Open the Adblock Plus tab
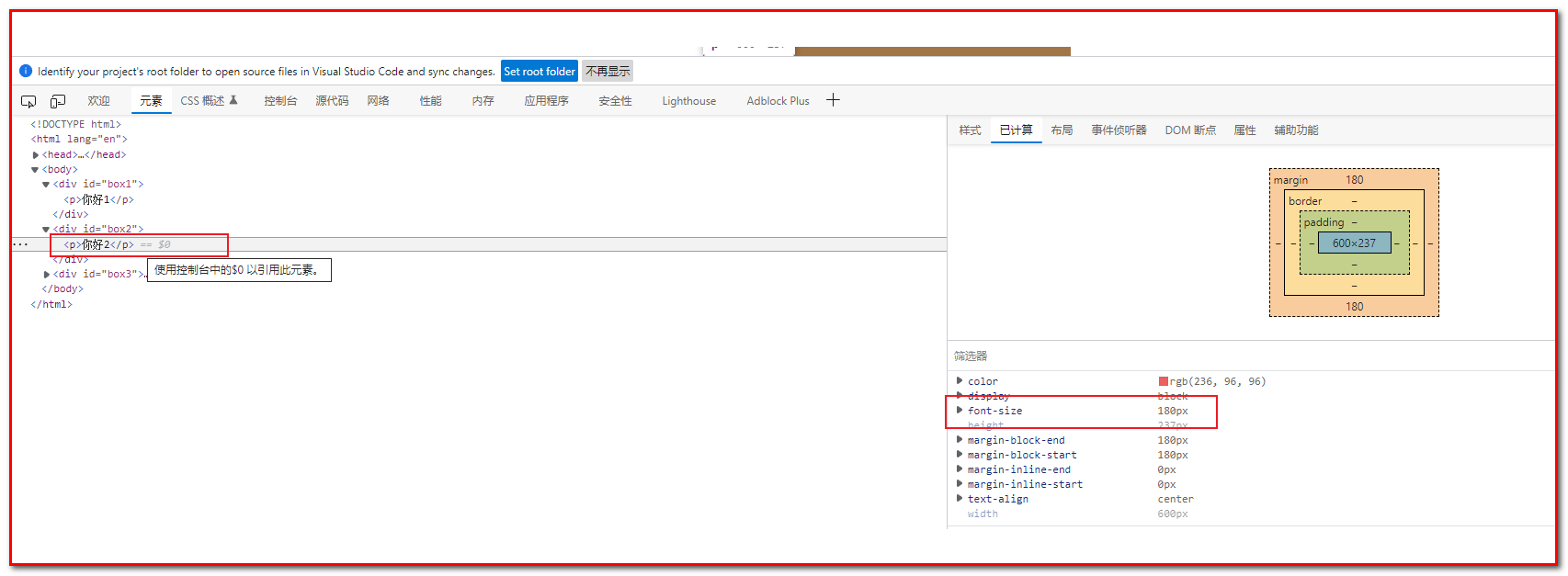The image size is (1568, 576). pyautogui.click(x=778, y=101)
